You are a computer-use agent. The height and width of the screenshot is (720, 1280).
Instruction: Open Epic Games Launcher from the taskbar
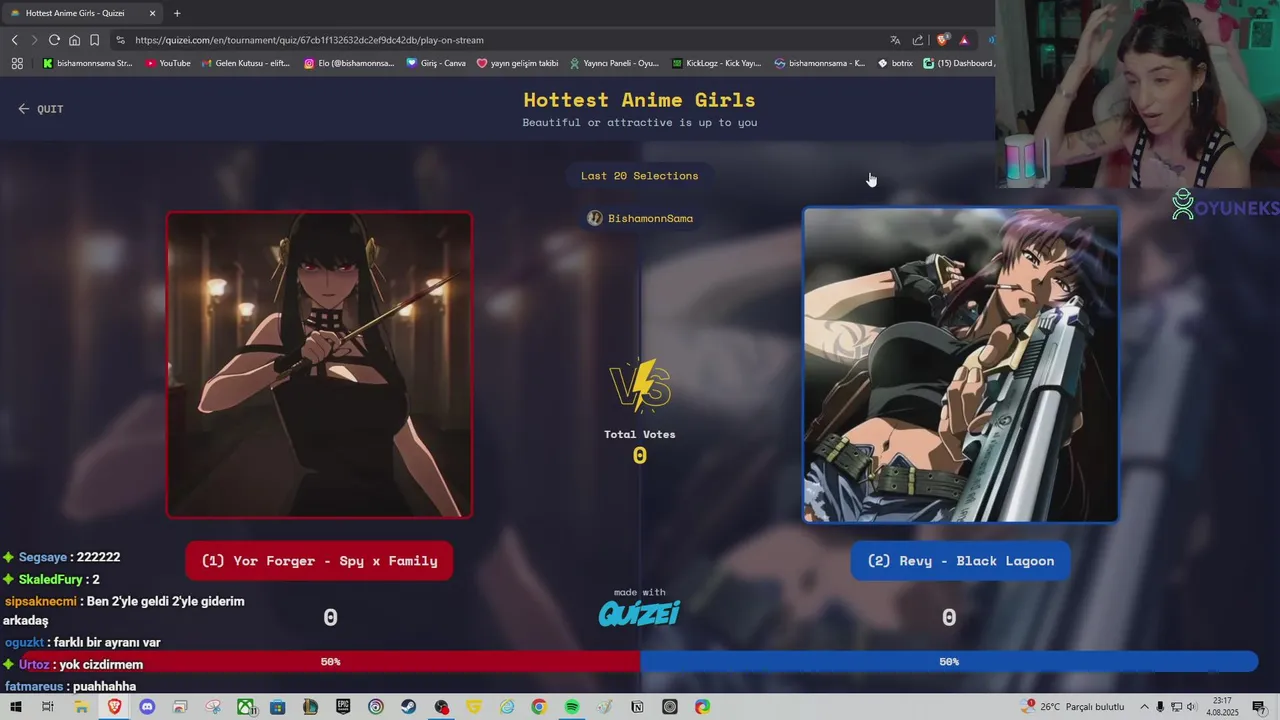click(343, 707)
